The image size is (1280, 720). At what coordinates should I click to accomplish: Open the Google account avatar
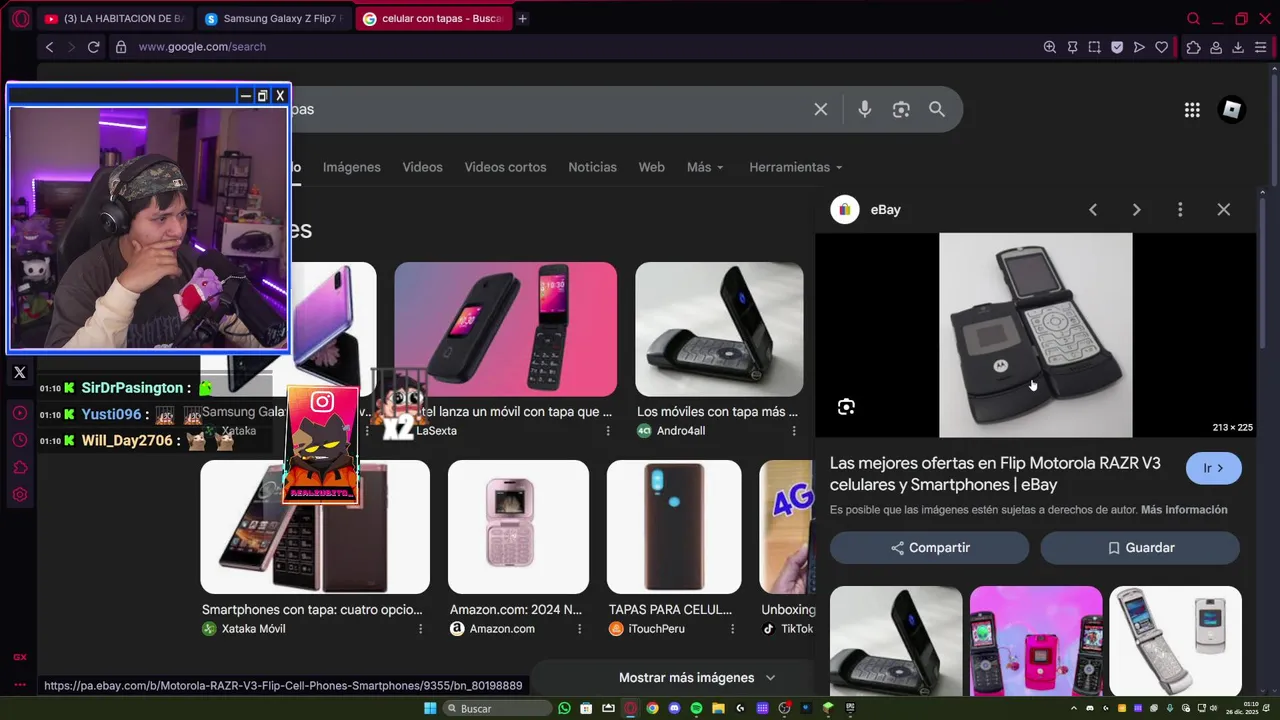pos(1232,110)
